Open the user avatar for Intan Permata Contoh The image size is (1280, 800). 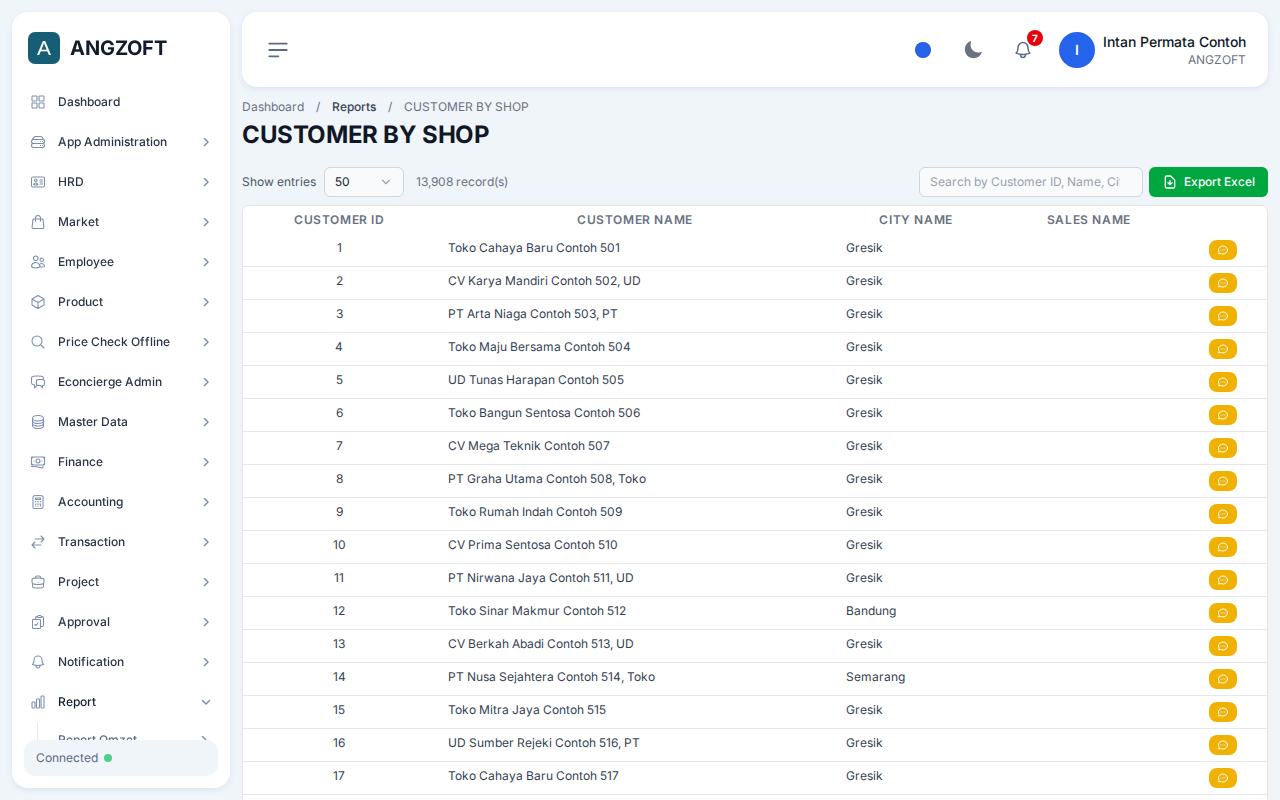click(x=1077, y=50)
